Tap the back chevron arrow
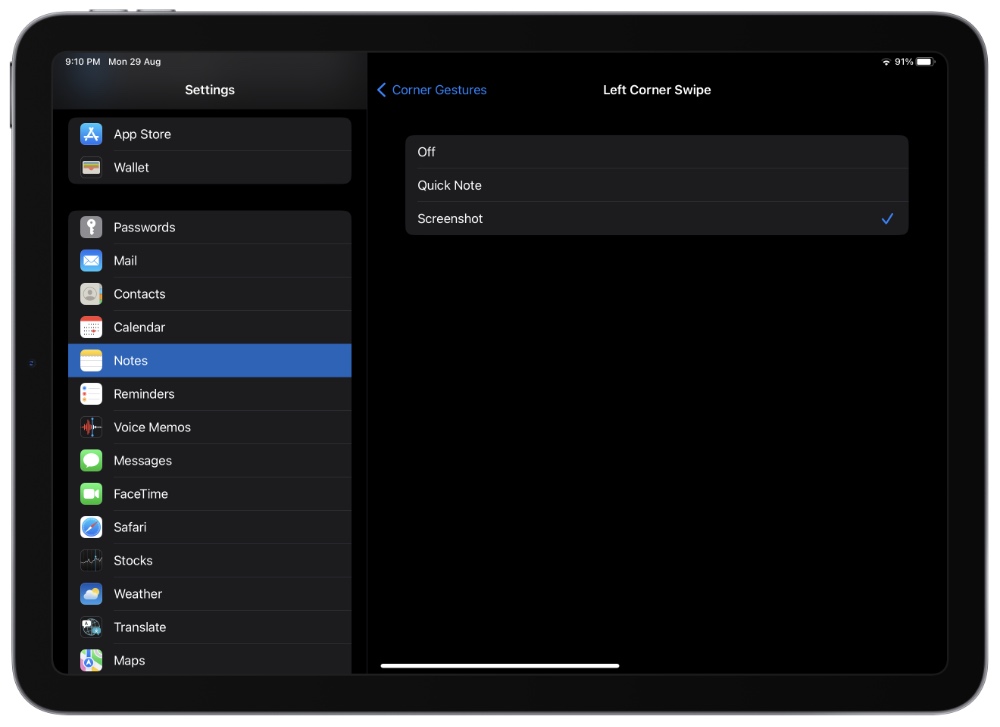 point(381,90)
